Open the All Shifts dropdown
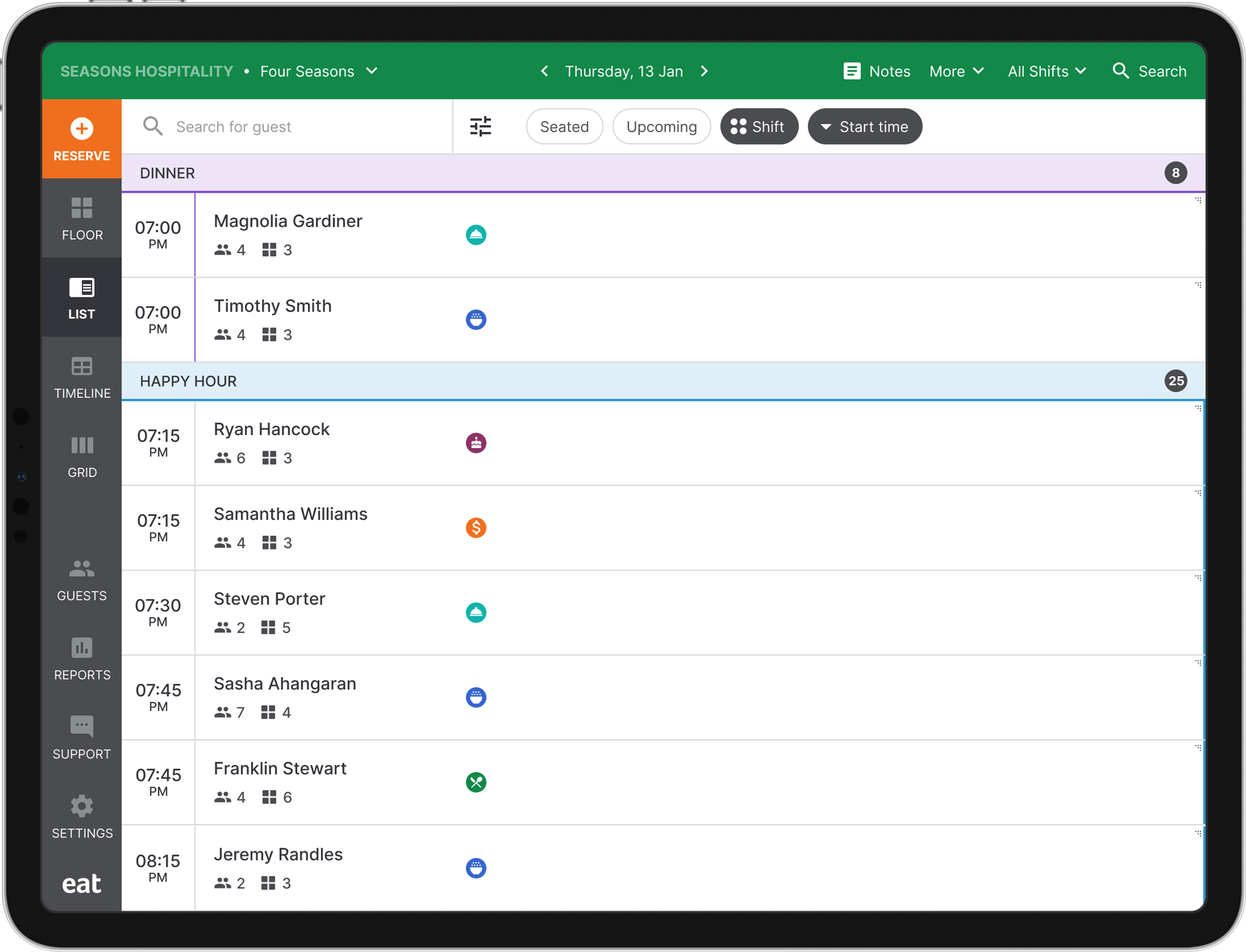The height and width of the screenshot is (952, 1246). pos(1047,71)
